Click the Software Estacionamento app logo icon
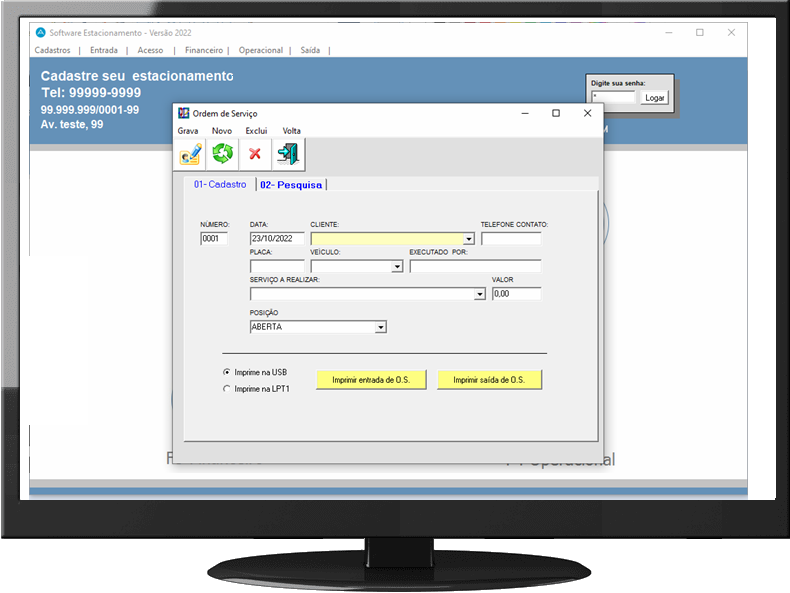Screen dimensions: 790x593 [41, 33]
